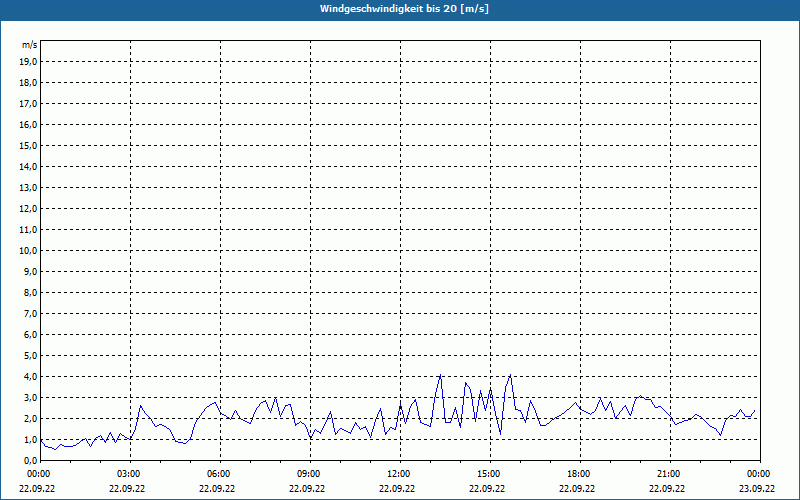800x500 pixels.
Task: Click the chart title 'Windgeschwindigkeit bis 20 [m/s]'
Action: (x=404, y=9)
